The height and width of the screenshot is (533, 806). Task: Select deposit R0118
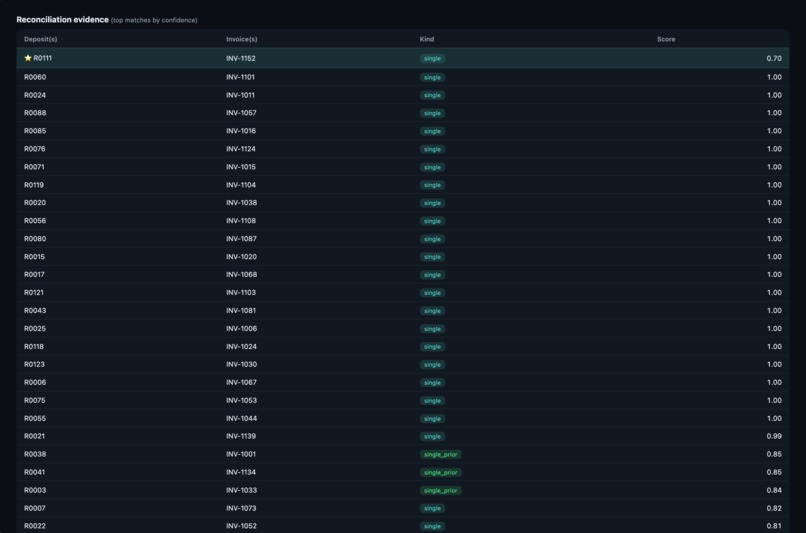[x=34, y=346]
